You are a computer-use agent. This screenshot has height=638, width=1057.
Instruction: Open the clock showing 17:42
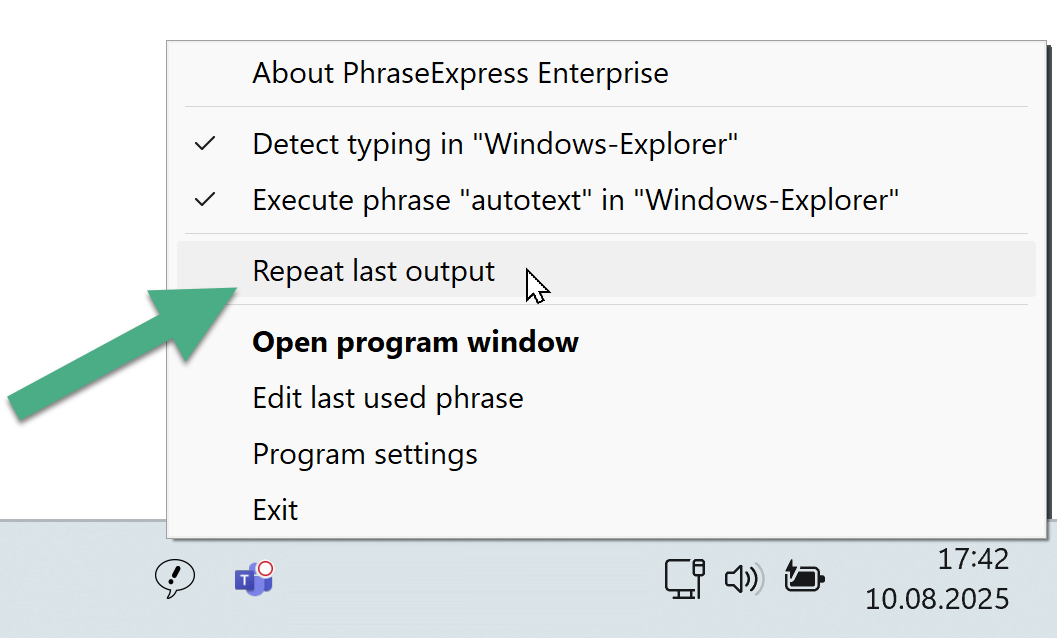coord(973,559)
